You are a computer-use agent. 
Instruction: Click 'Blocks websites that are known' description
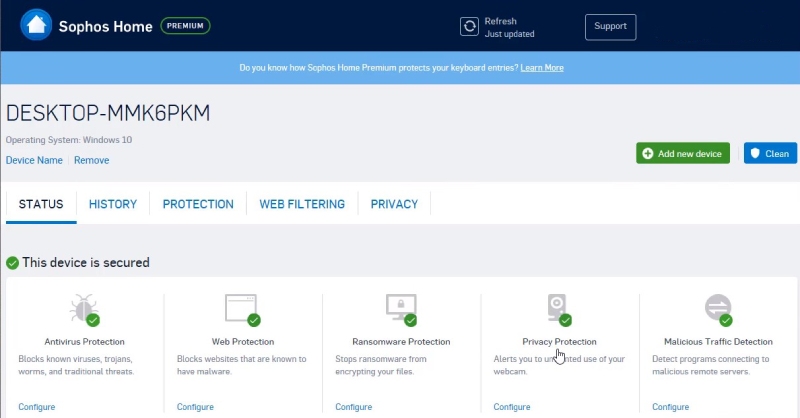point(241,365)
